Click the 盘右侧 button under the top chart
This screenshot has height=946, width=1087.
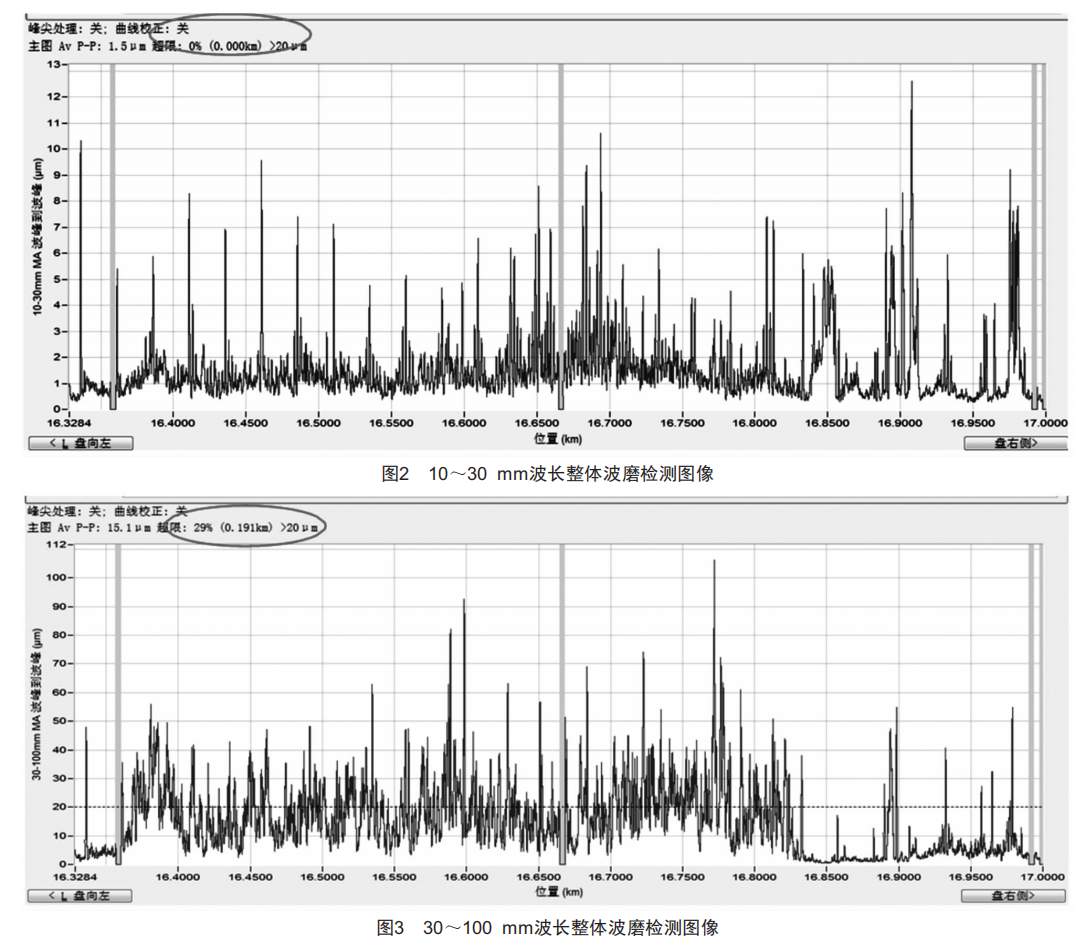coord(1001,443)
